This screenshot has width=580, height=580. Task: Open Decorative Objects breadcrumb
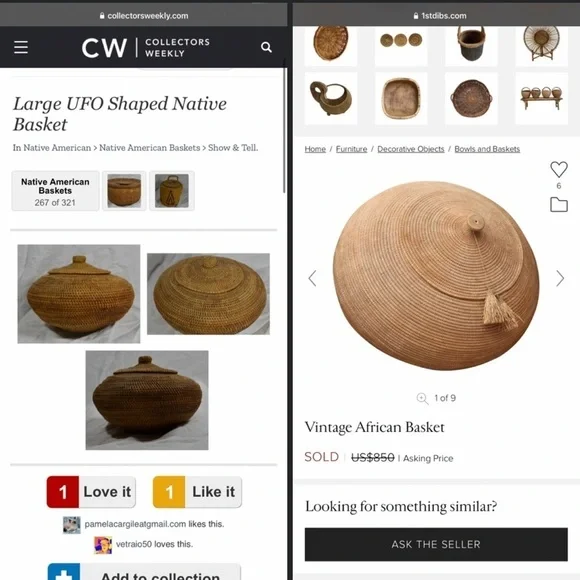[x=411, y=149]
